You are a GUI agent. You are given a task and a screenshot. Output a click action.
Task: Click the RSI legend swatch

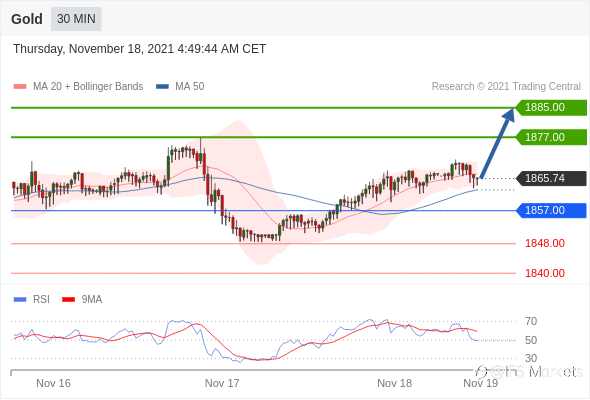click(x=20, y=300)
